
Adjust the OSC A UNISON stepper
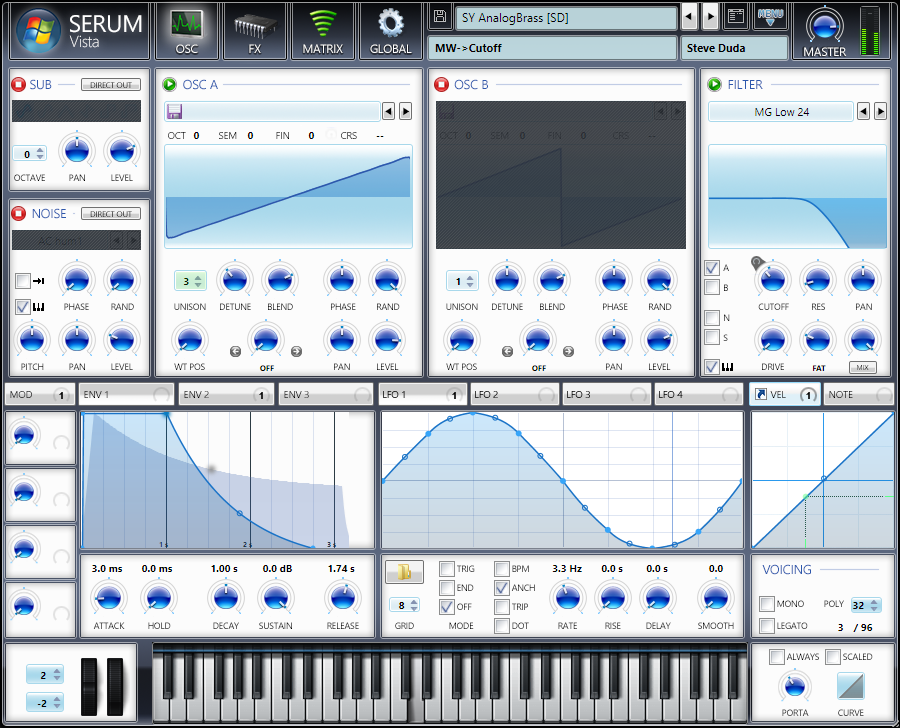(x=190, y=281)
